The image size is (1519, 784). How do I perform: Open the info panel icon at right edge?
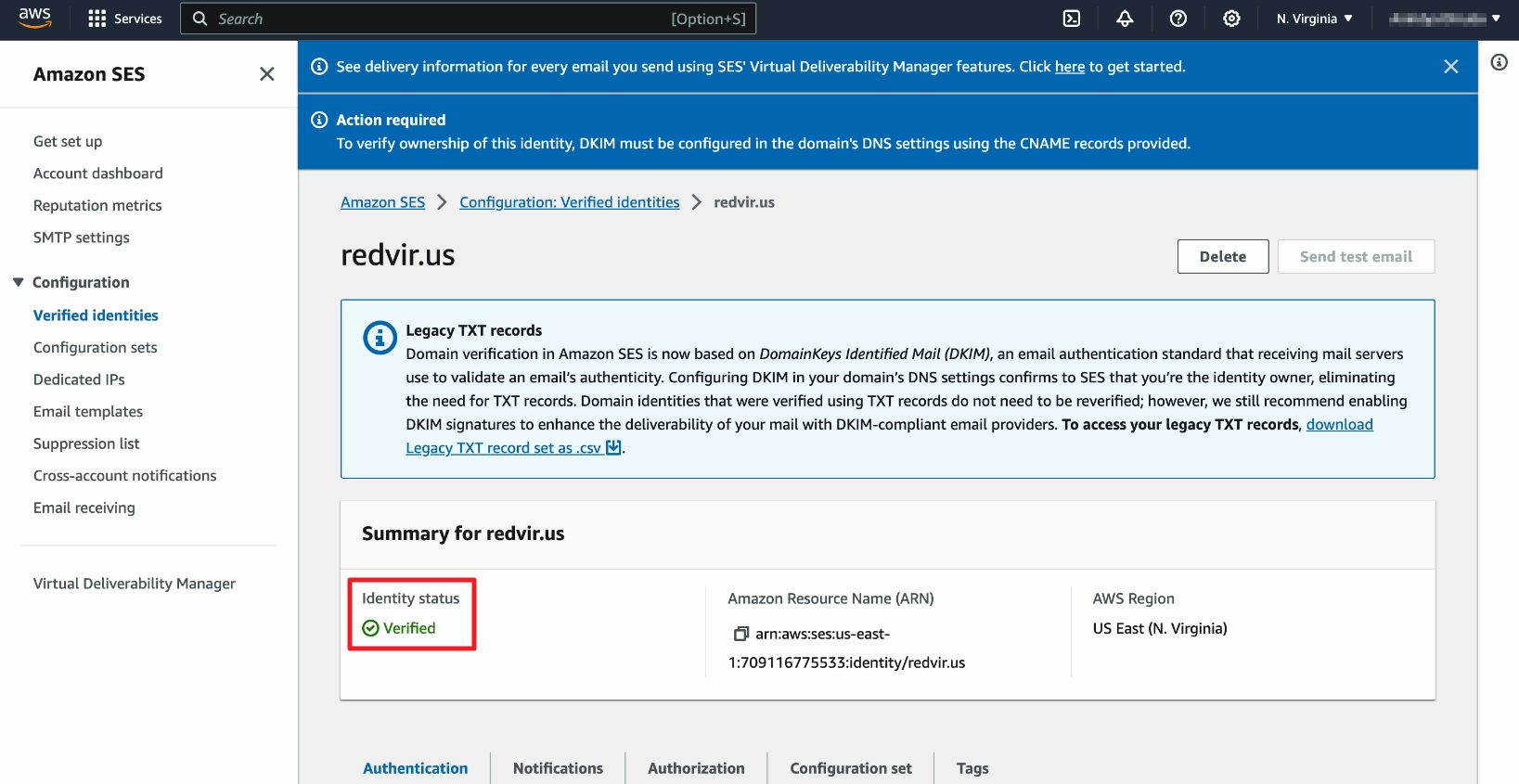click(1499, 62)
